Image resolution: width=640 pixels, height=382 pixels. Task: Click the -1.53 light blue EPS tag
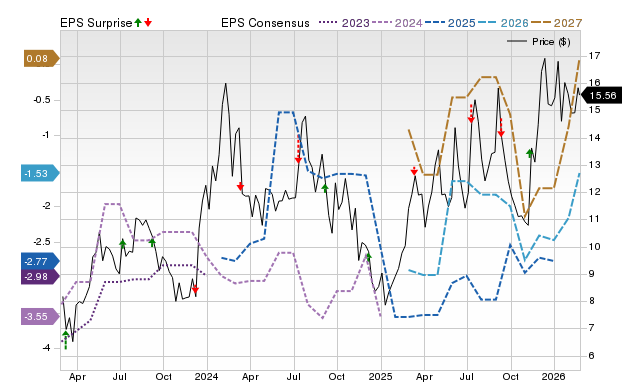(40, 173)
